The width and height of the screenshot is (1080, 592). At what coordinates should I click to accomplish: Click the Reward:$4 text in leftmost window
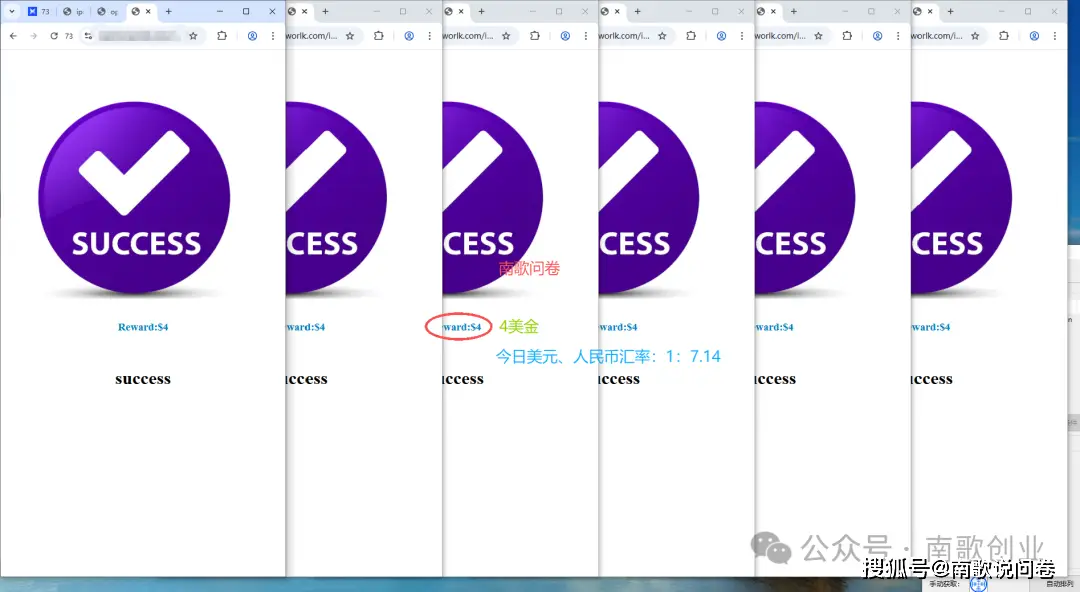143,327
